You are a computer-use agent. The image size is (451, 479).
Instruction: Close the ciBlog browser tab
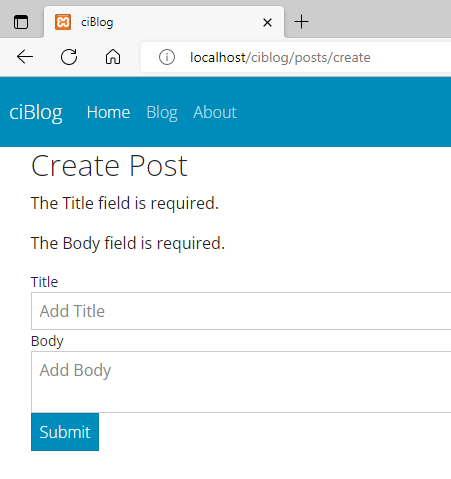[x=267, y=23]
